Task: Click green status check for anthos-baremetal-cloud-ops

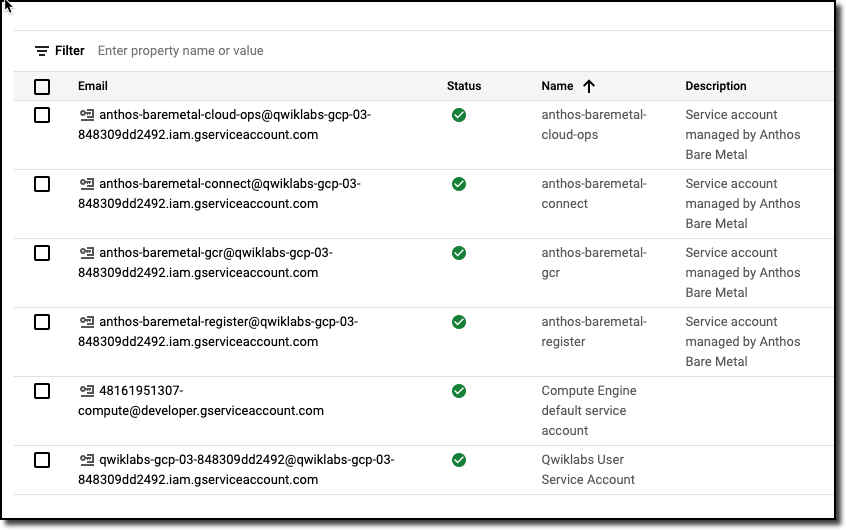Action: click(x=459, y=115)
